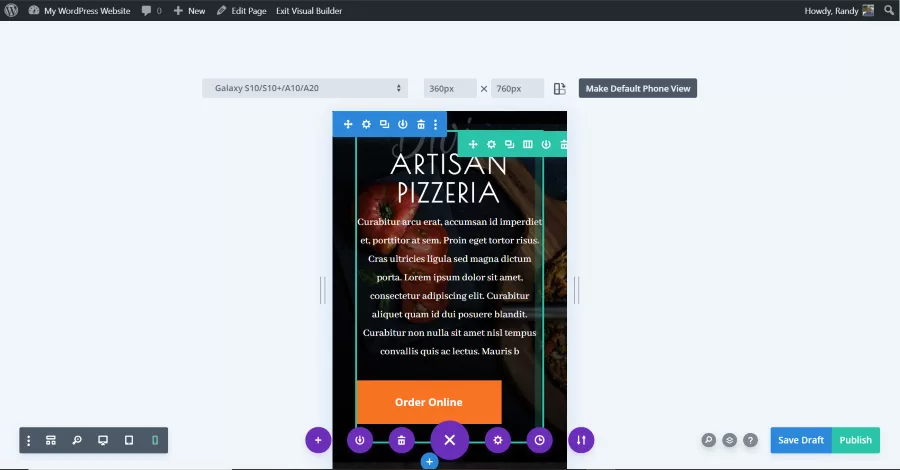Open builder settings three-dot menu

click(x=29, y=440)
